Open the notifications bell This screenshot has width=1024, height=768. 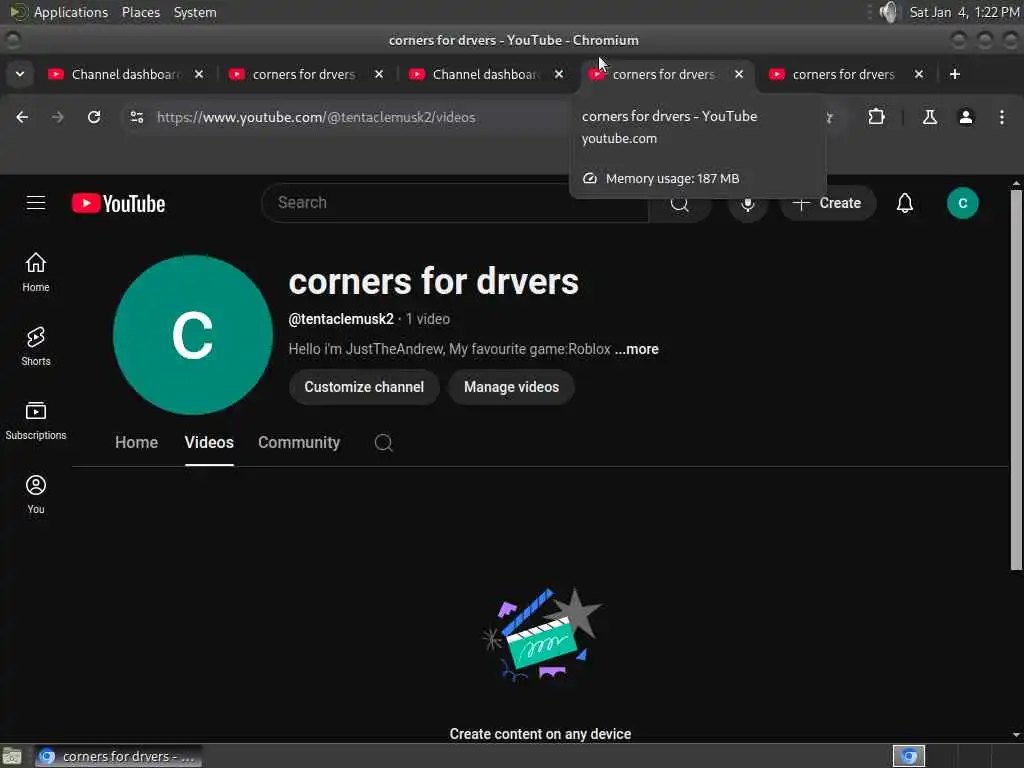pyautogui.click(x=904, y=203)
